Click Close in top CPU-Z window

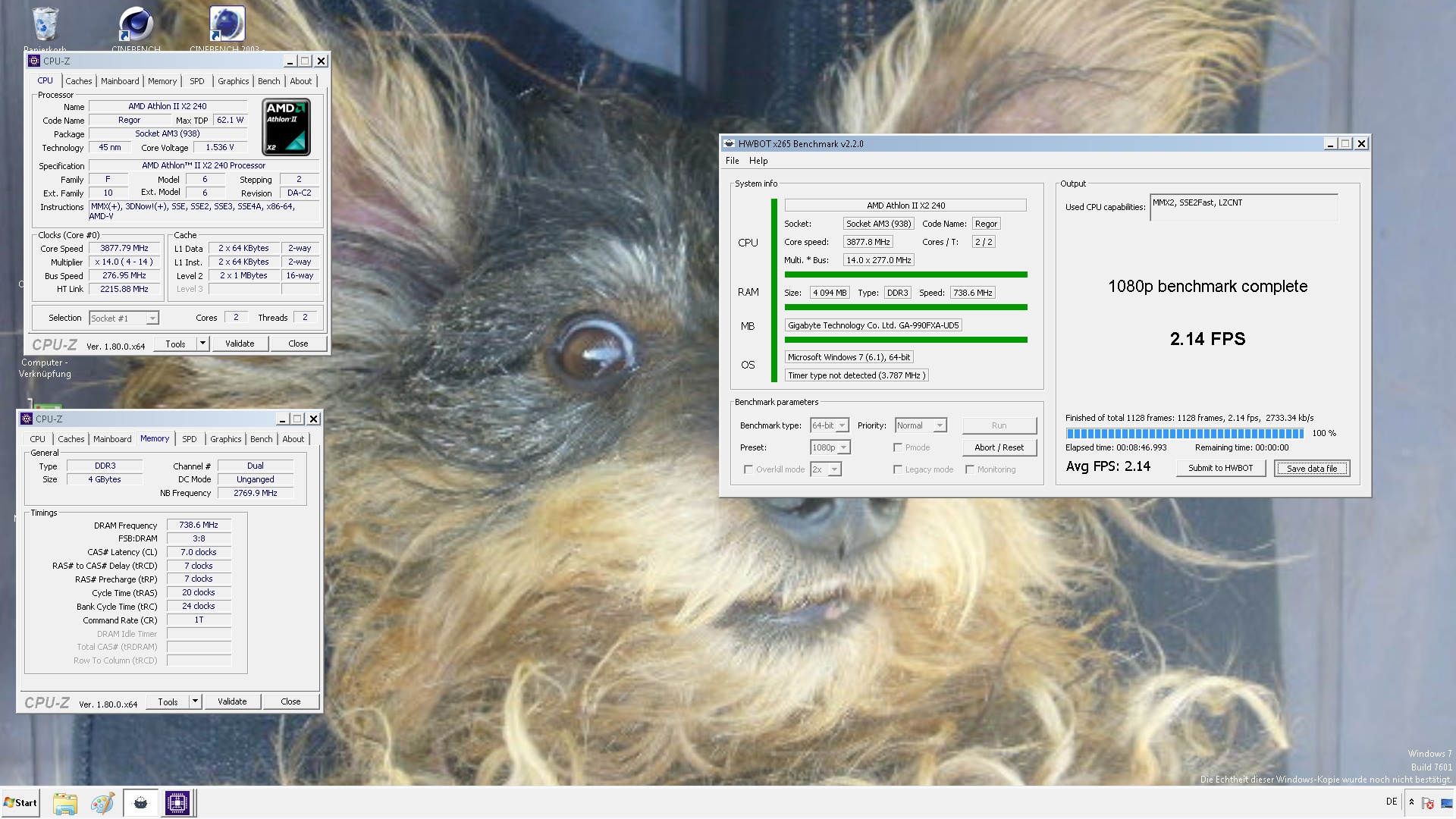tap(298, 344)
